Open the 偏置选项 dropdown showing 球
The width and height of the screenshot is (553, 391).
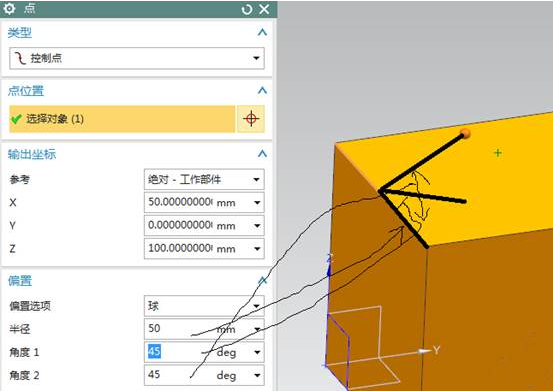click(204, 306)
